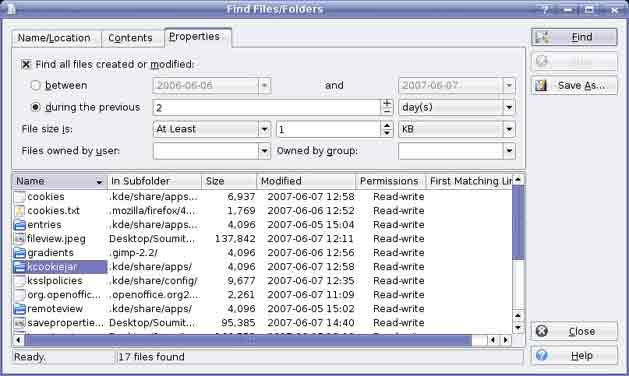Screen dimensions: 629x376
Task: Click the cookies file icon
Action: tap(19, 197)
